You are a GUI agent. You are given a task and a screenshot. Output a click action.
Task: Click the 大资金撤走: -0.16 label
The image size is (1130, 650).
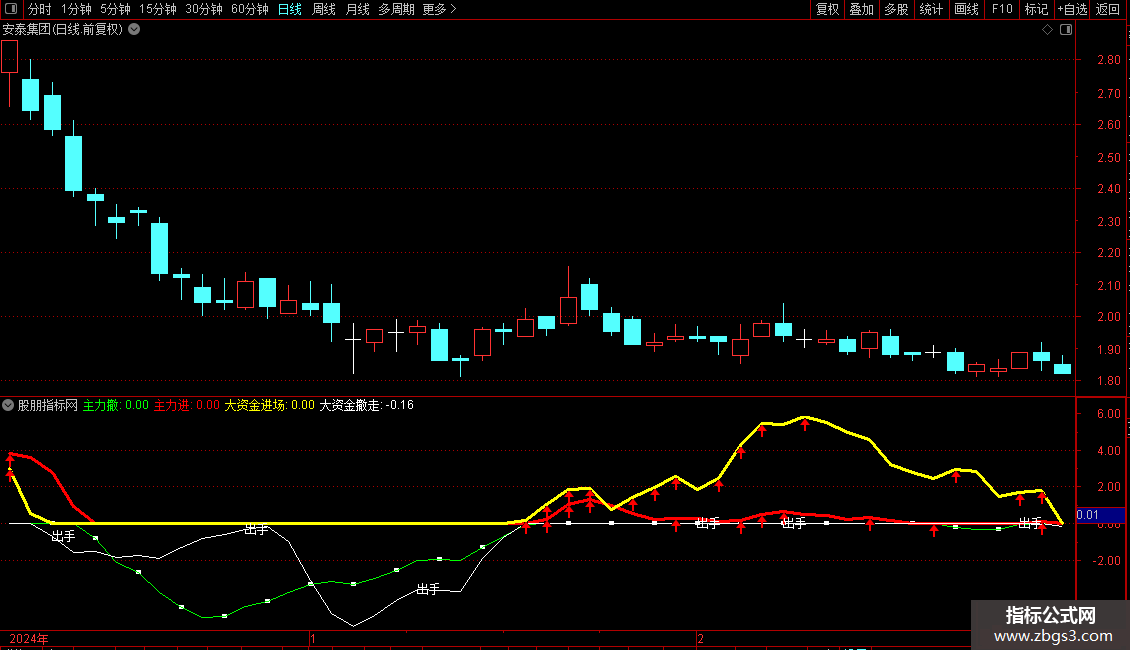(366, 405)
